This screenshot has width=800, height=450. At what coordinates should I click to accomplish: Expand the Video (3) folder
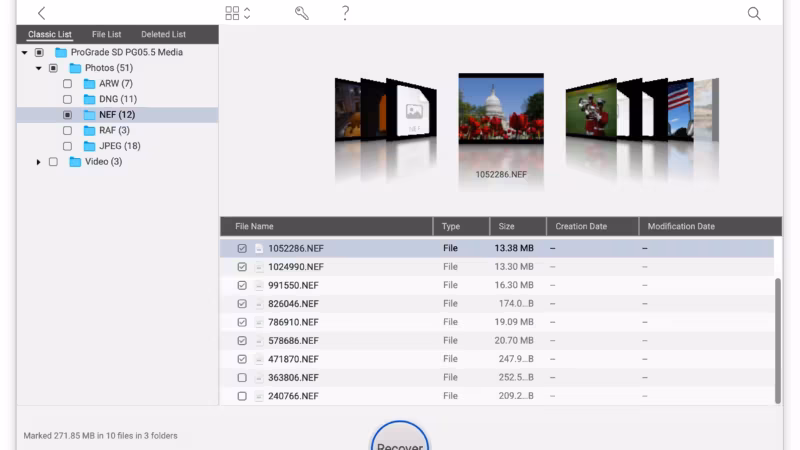click(39, 162)
